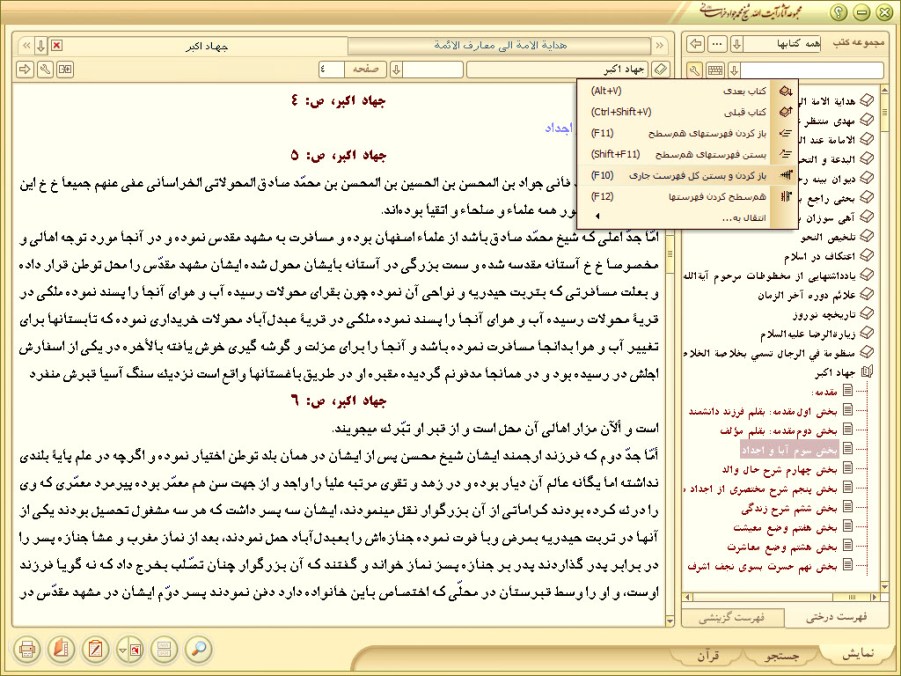
Task: Click the جهاد اکبر book title field
Action: pyautogui.click(x=557, y=70)
